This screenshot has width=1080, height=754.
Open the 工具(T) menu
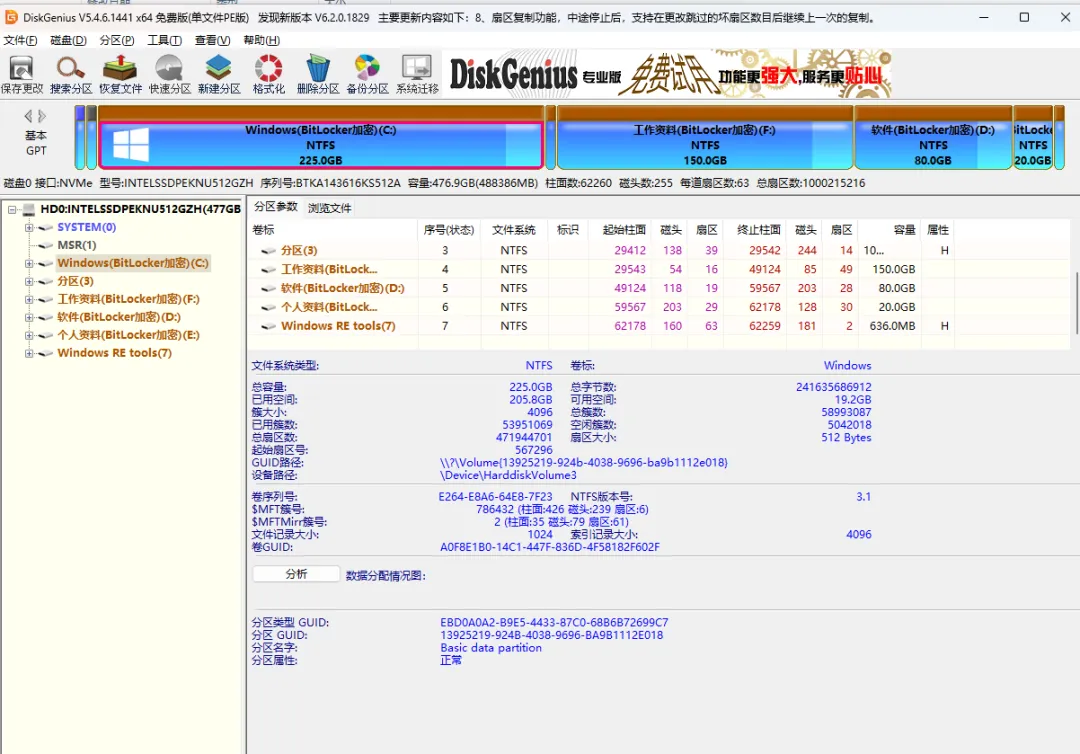coord(165,41)
